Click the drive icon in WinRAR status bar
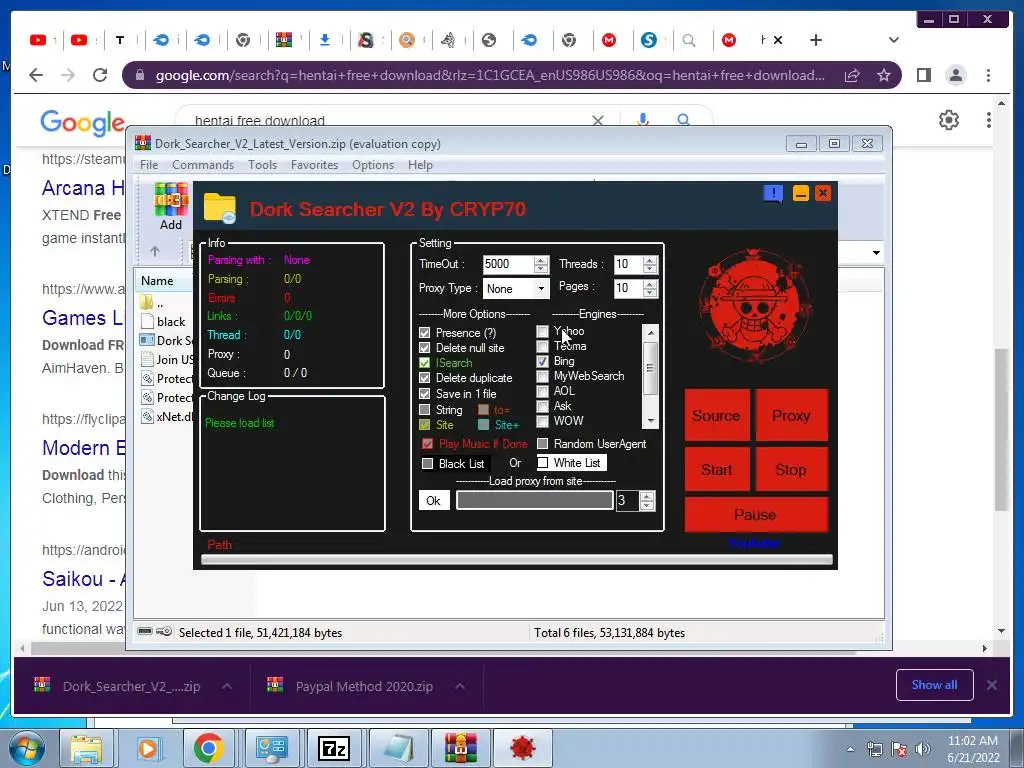The height and width of the screenshot is (768, 1024). 146,632
